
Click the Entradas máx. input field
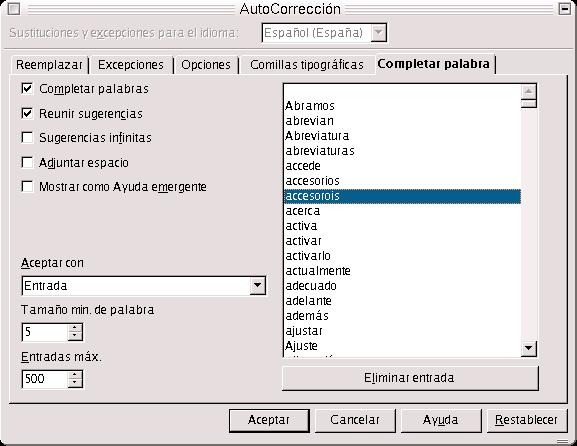(x=45, y=379)
